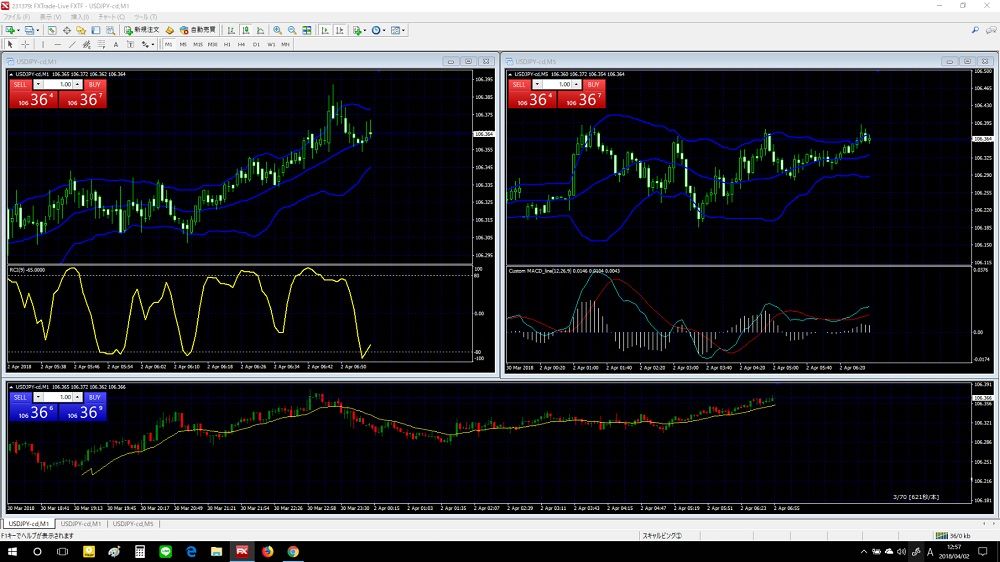Open the 挿入 menu
This screenshot has width=1000, height=562.
click(80, 17)
